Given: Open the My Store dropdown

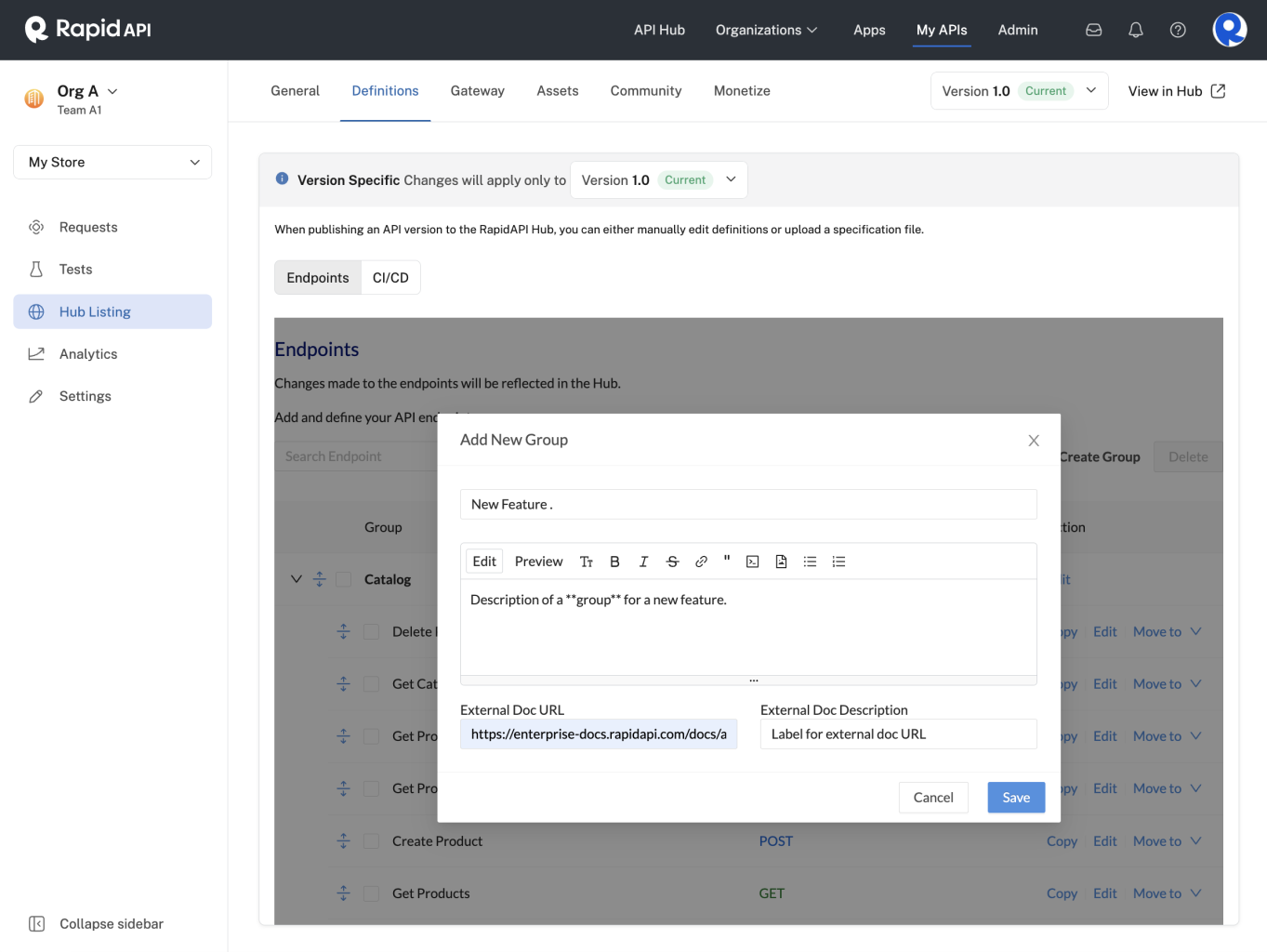Looking at the screenshot, I should (x=112, y=162).
